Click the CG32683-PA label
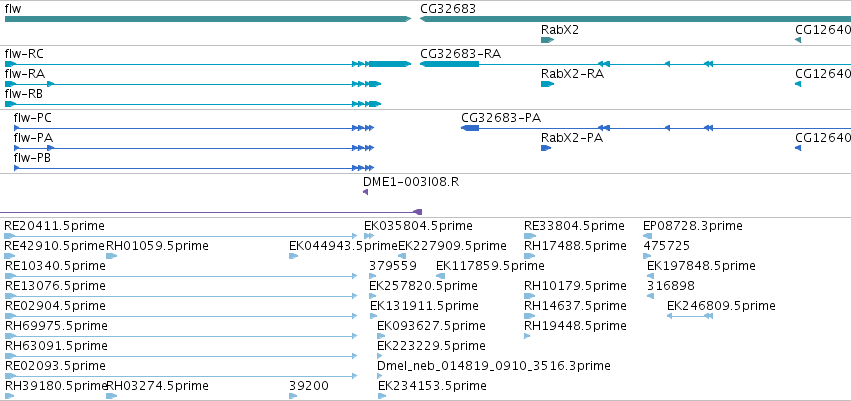The image size is (851, 401). pos(501,118)
